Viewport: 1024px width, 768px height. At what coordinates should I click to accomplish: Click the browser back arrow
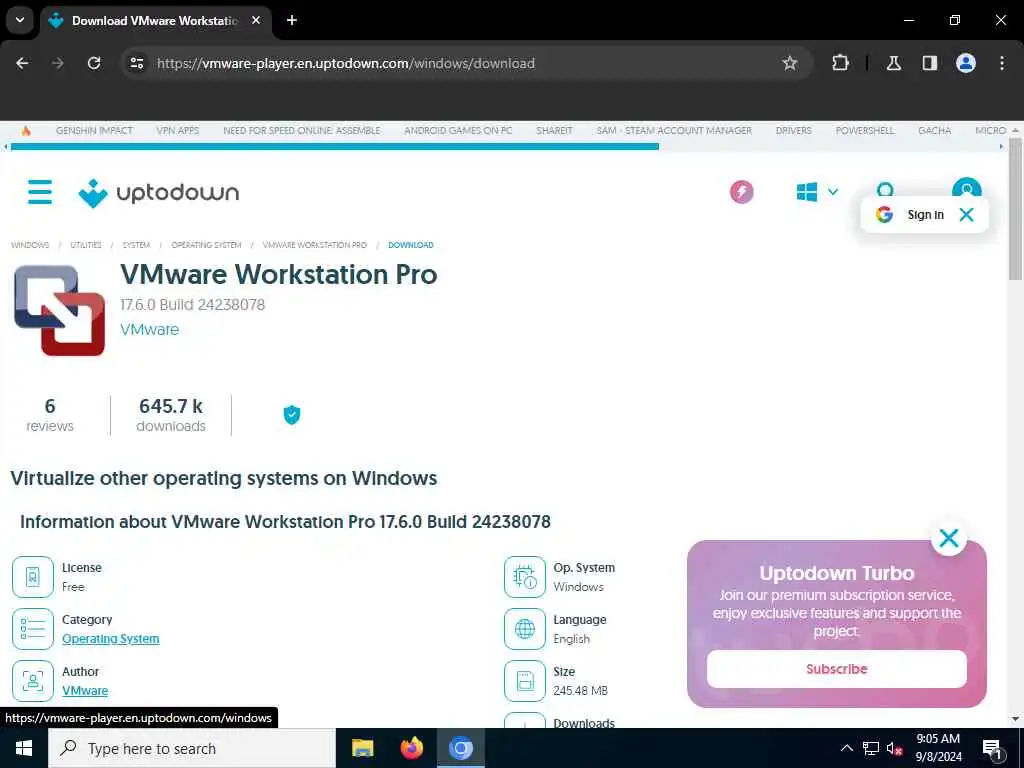(x=22, y=63)
